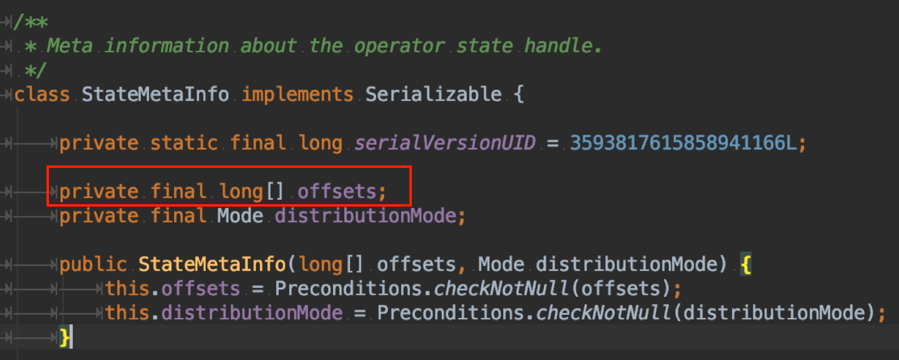This screenshot has width=899, height=360.
Task: Click the implements keyword
Action: click(x=298, y=94)
